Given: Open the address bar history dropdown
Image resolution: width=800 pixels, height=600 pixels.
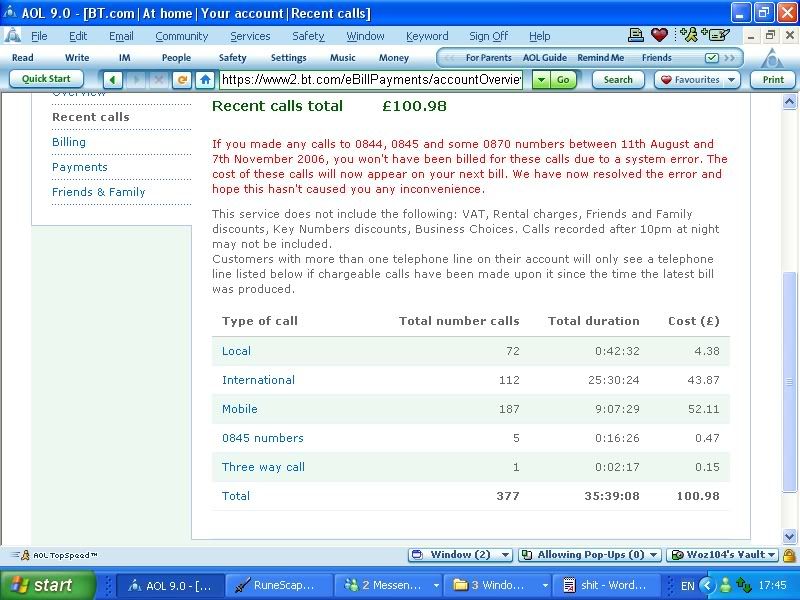Looking at the screenshot, I should coord(541,80).
